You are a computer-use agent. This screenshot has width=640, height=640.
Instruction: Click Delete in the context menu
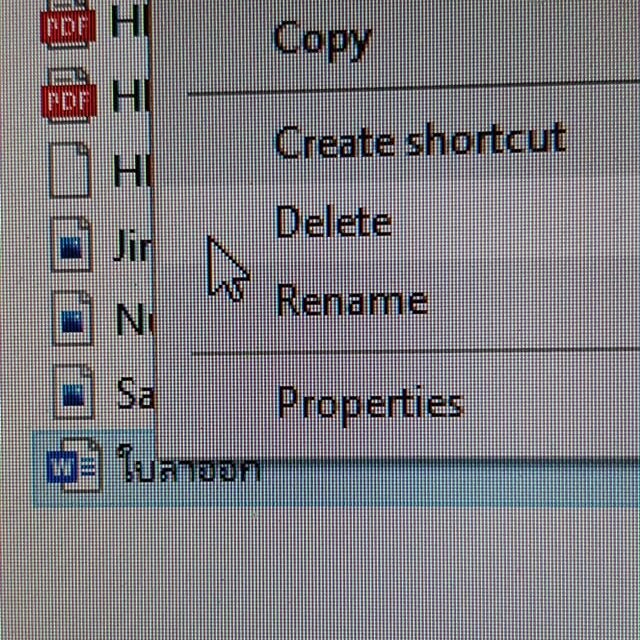click(x=333, y=222)
